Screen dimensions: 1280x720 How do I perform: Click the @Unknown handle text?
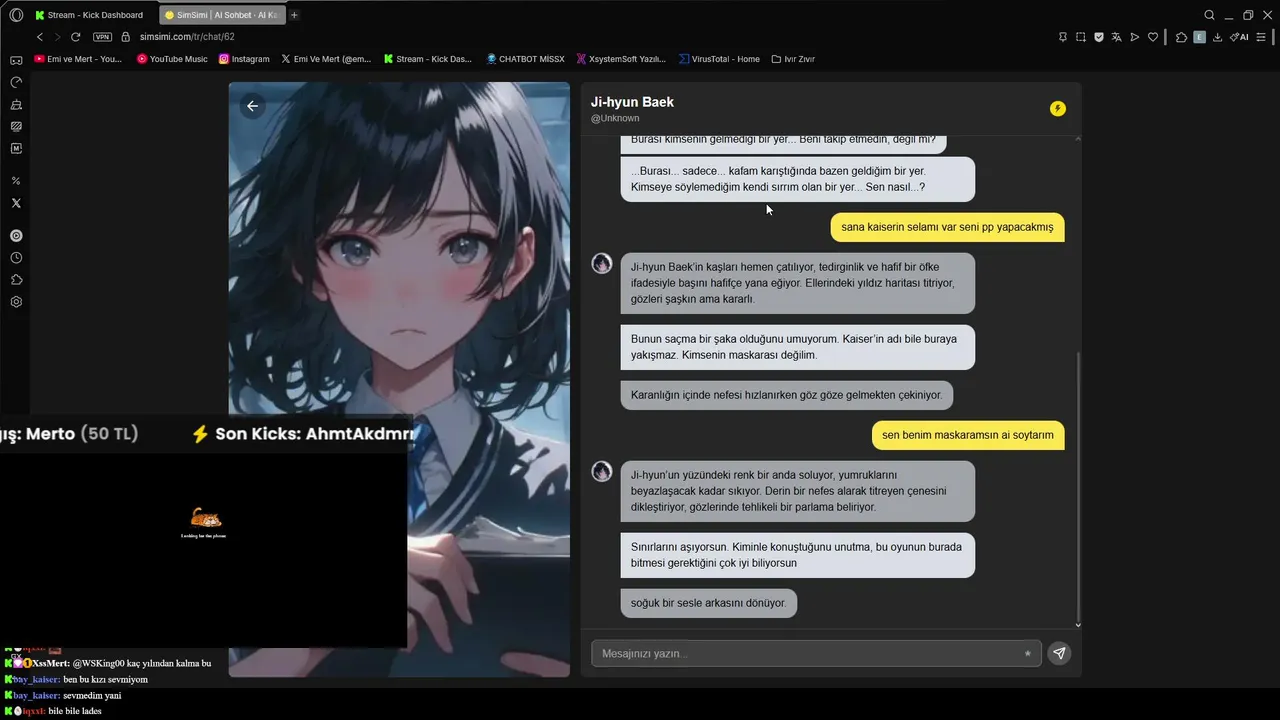[615, 118]
